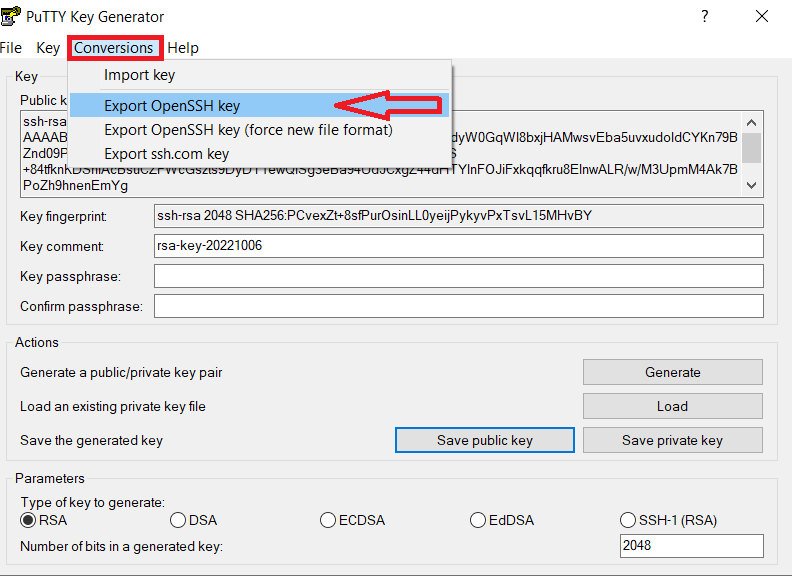This screenshot has width=792, height=576.
Task: Focus the Confirm passphrase input
Action: pos(459,306)
